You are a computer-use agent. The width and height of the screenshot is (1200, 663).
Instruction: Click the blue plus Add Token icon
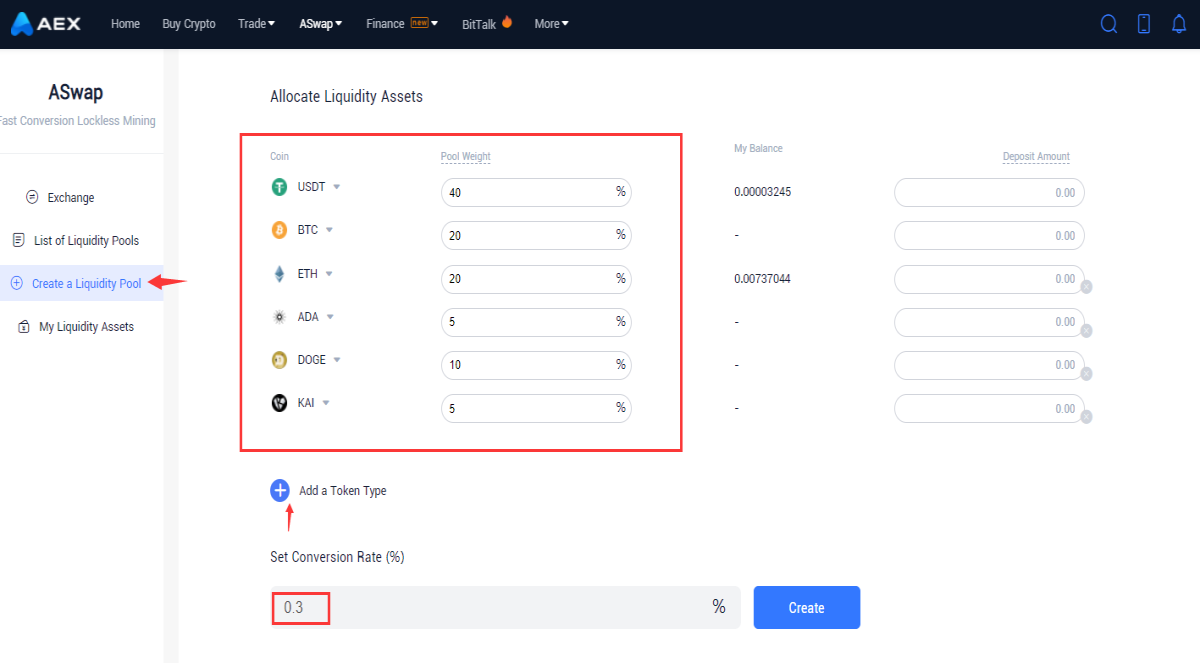[280, 490]
